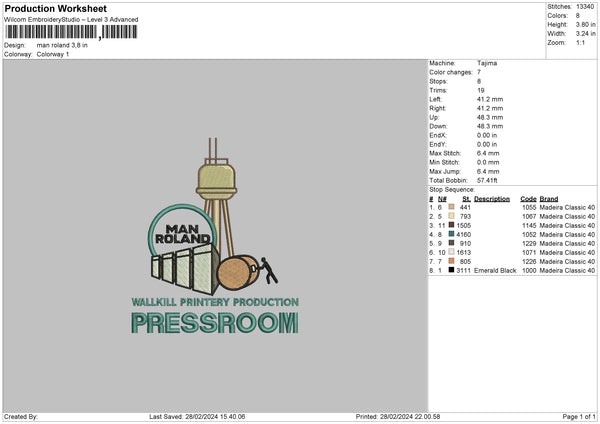This screenshot has height=424, width=600.
Task: Click the teal swatch for code 1052
Action: coord(452,234)
